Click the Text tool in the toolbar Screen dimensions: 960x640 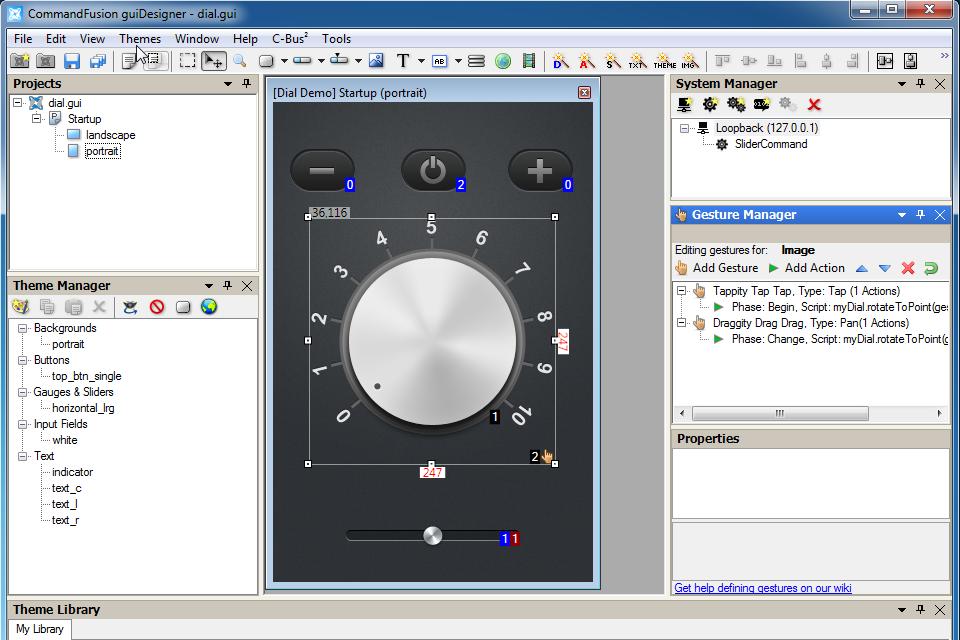pos(403,61)
